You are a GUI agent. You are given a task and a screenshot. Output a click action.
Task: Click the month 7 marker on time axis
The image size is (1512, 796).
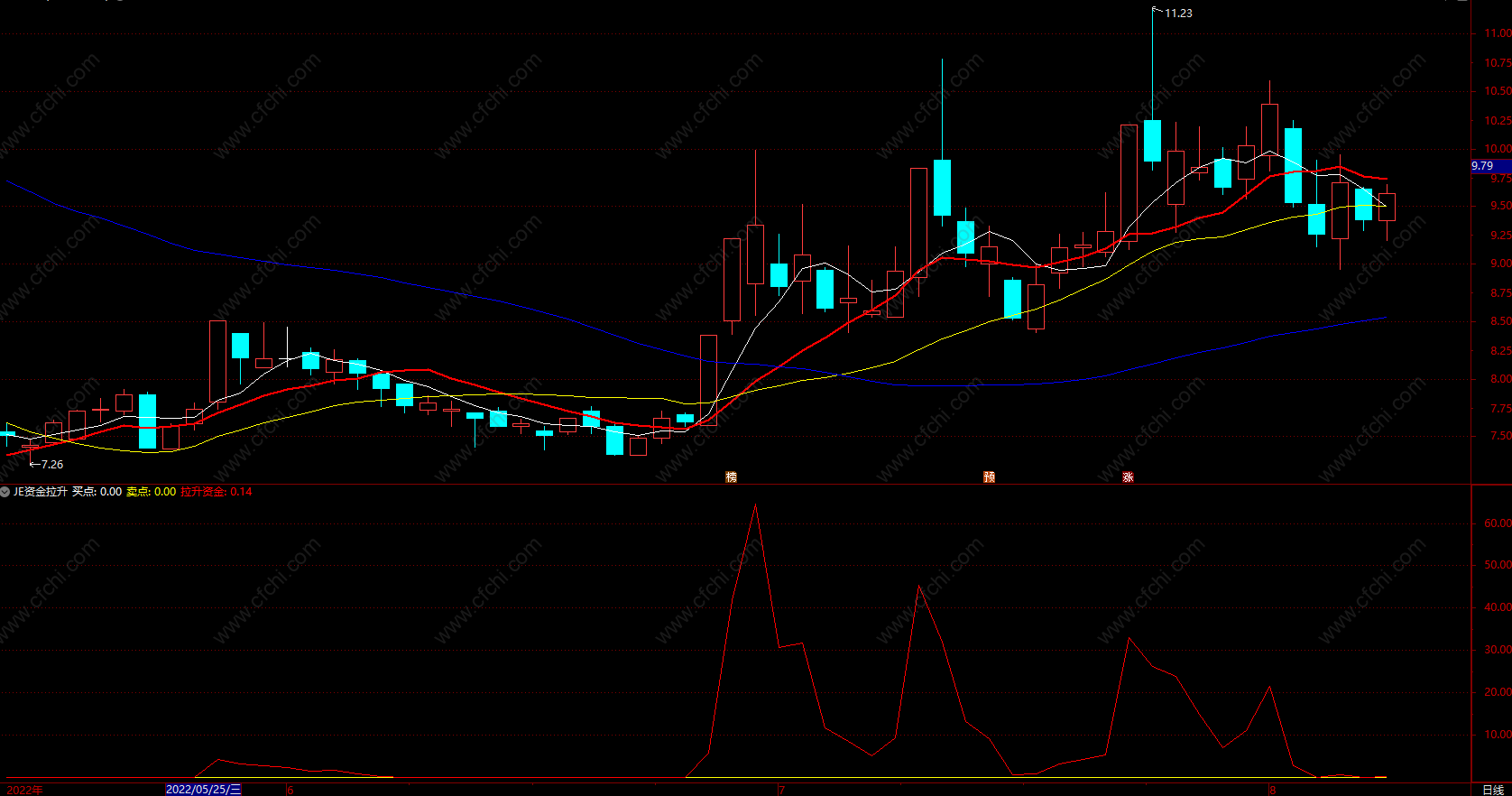pos(781,791)
